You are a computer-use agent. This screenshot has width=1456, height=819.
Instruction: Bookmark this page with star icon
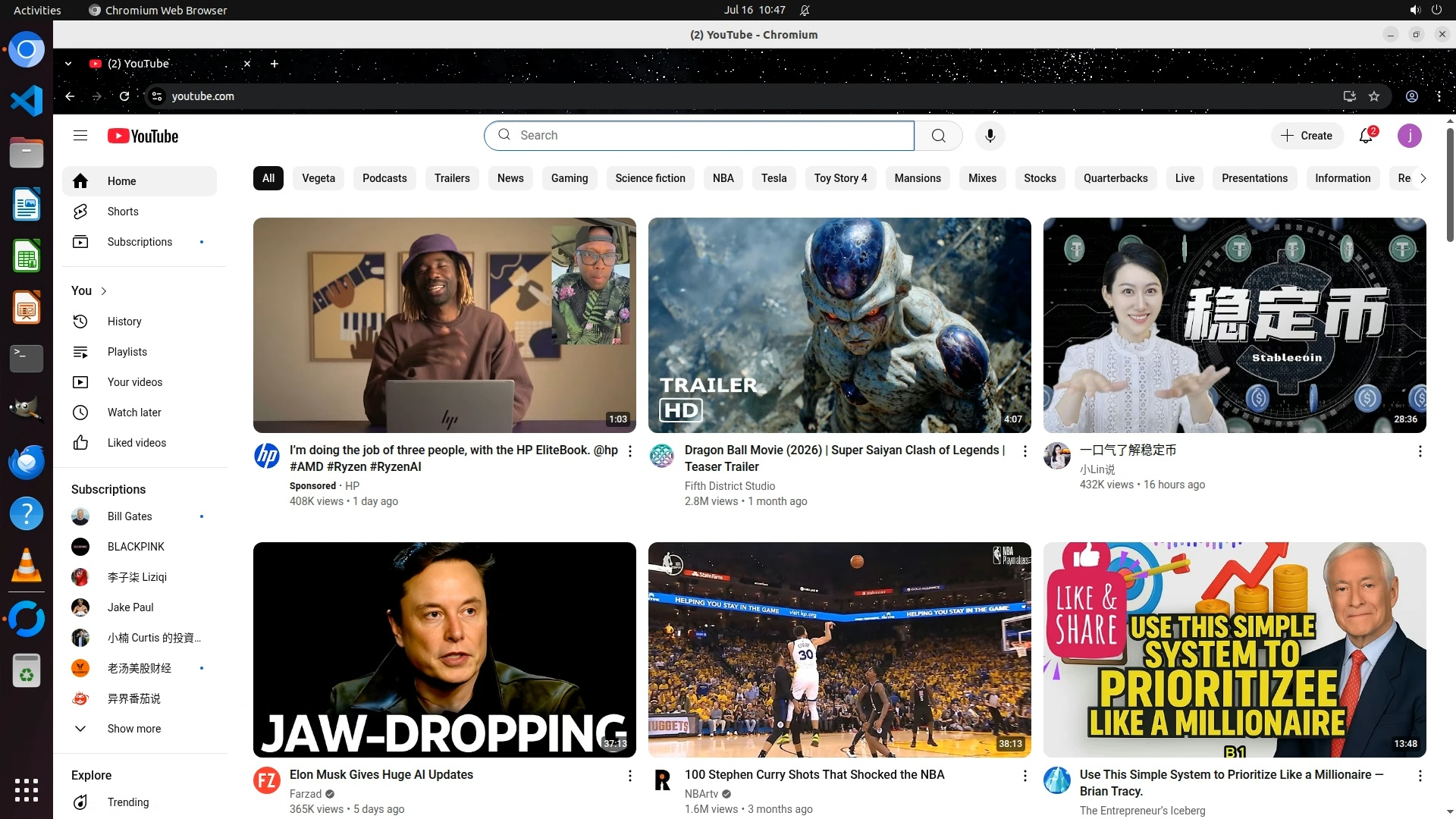pos(1374,96)
